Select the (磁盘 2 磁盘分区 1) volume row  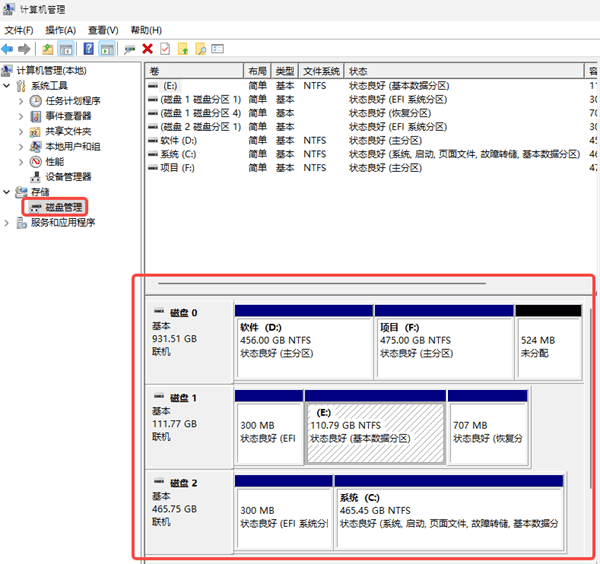[372, 127]
